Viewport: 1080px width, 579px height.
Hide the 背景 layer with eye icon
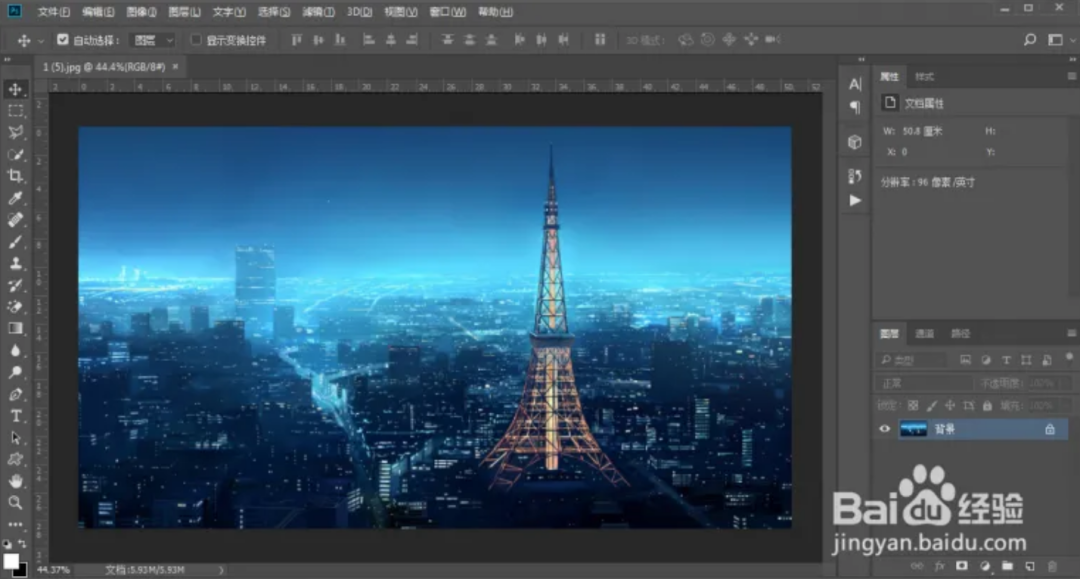tap(884, 429)
